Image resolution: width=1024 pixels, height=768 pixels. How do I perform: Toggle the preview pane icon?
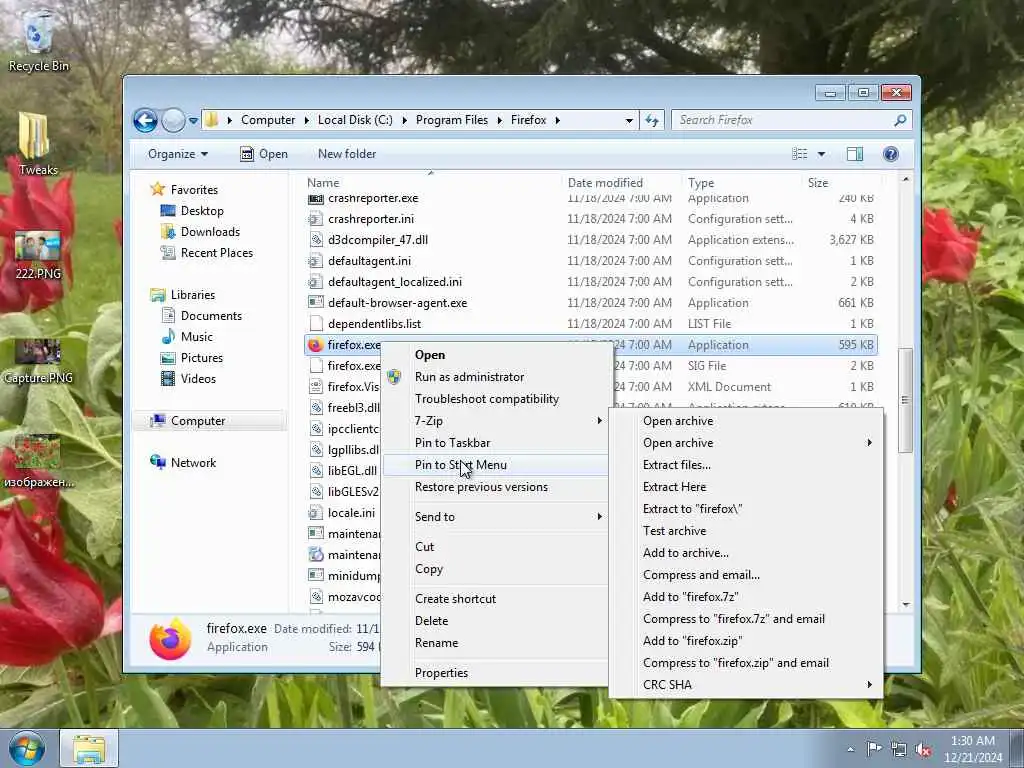(x=855, y=154)
